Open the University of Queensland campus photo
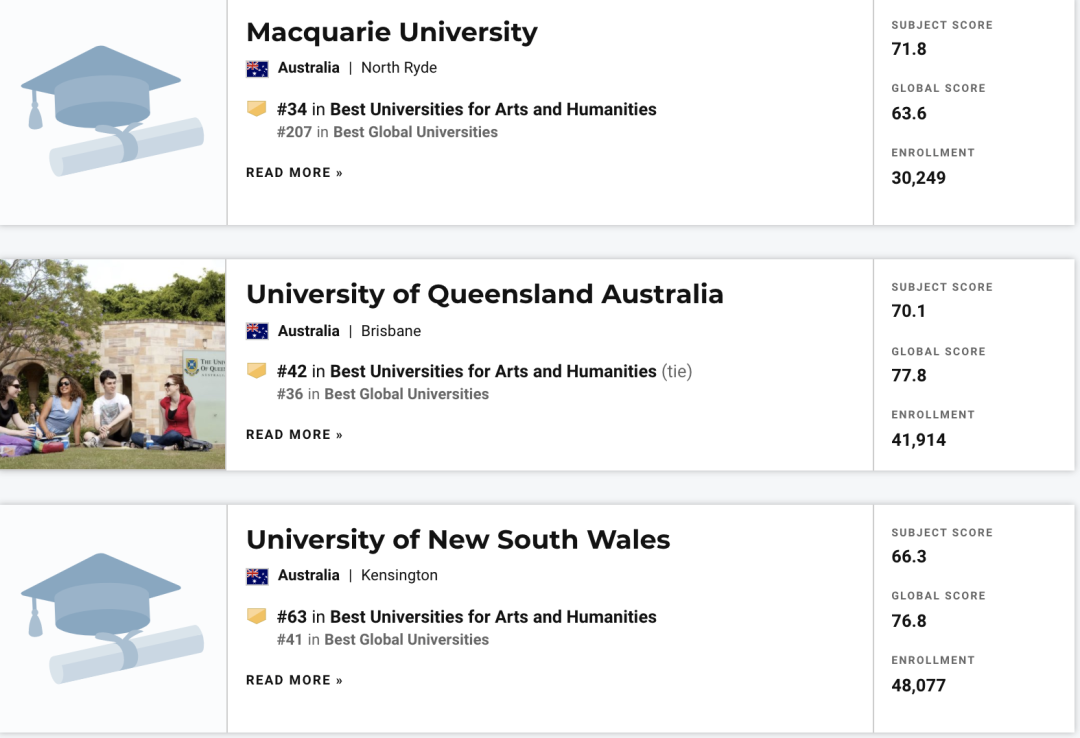 coord(112,365)
